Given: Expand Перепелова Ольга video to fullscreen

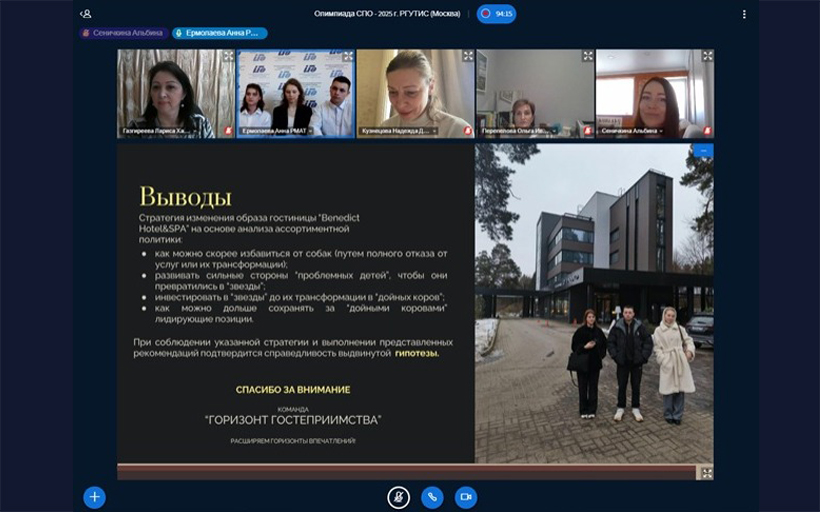Looking at the screenshot, I should (x=588, y=56).
